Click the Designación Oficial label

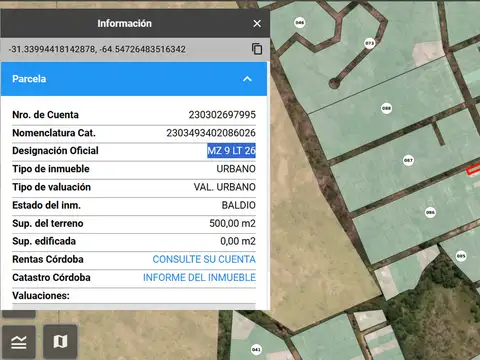(x=55, y=151)
